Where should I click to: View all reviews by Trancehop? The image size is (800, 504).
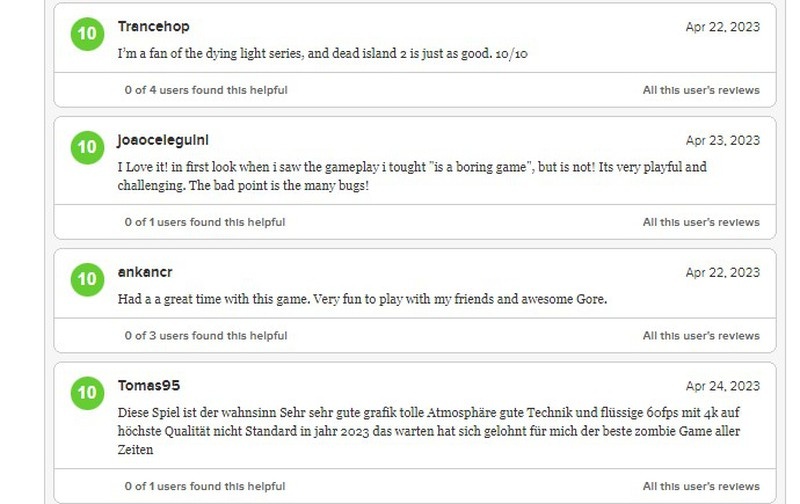point(701,90)
